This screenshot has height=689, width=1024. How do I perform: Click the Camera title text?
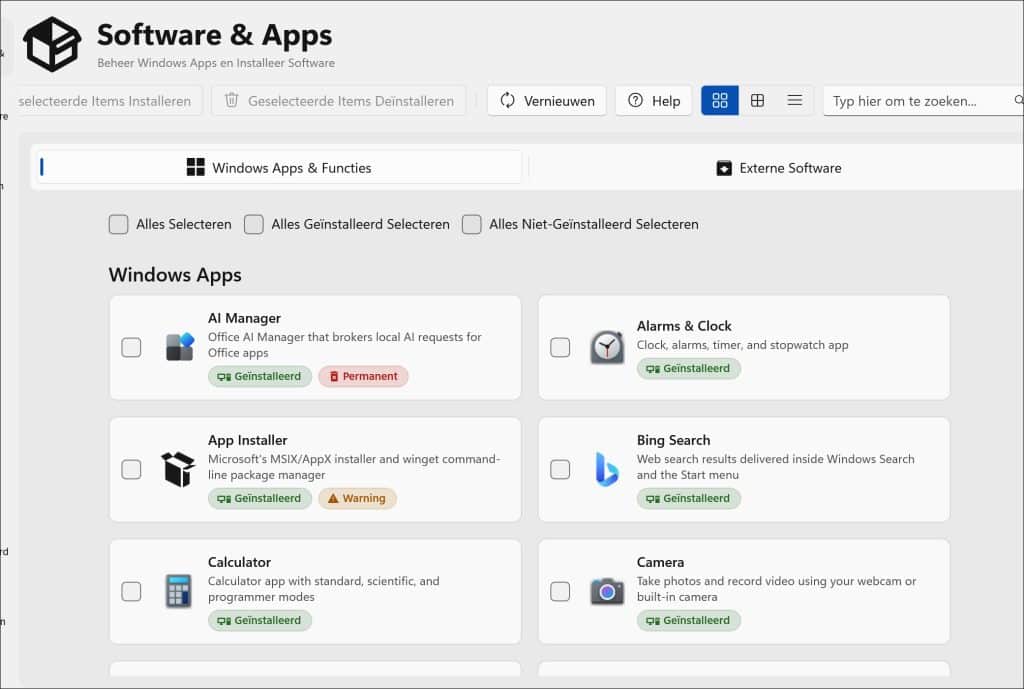tap(660, 562)
